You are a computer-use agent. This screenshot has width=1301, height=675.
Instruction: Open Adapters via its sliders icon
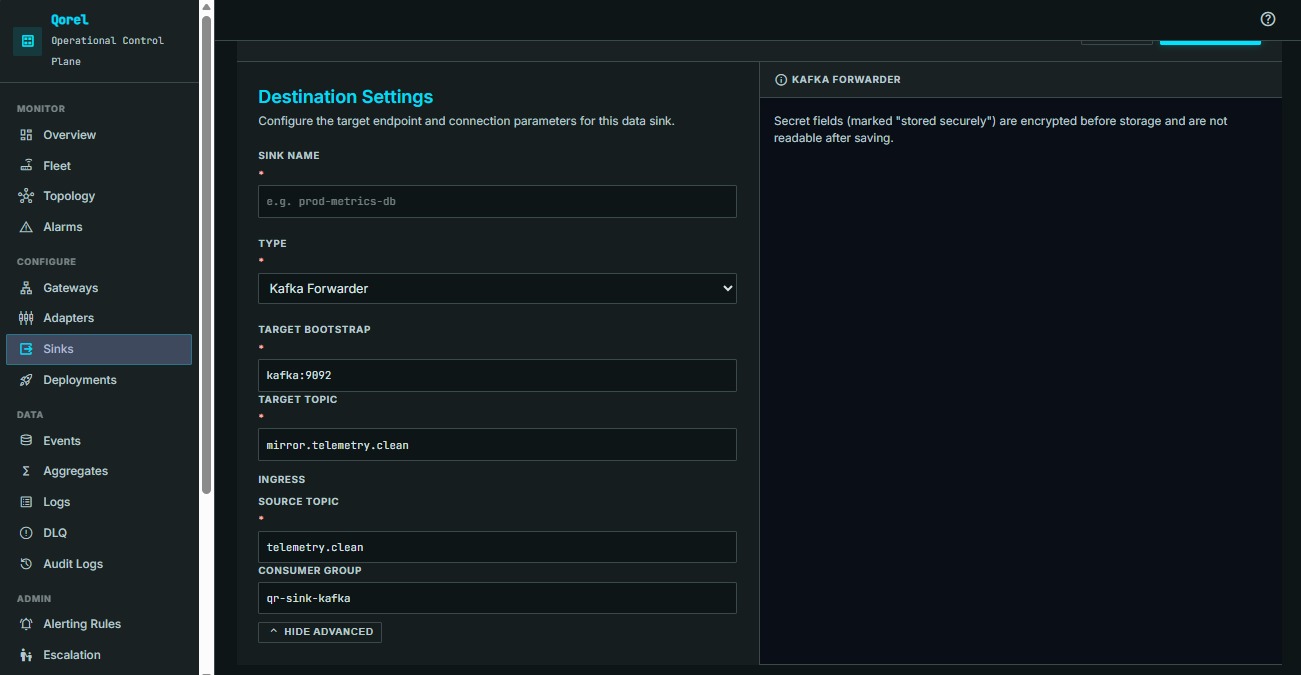[x=26, y=318]
